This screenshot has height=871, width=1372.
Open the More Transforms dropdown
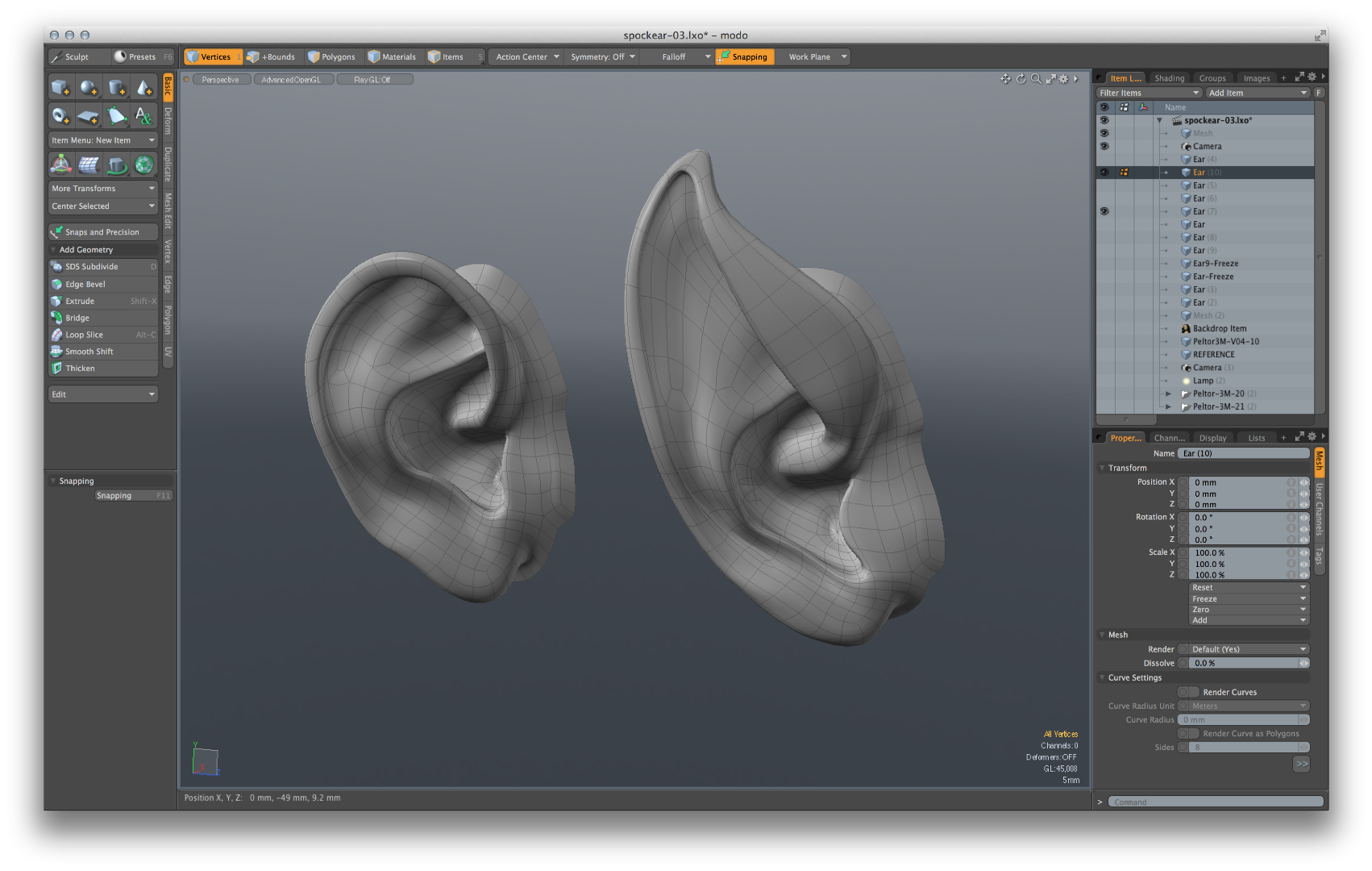tap(103, 189)
